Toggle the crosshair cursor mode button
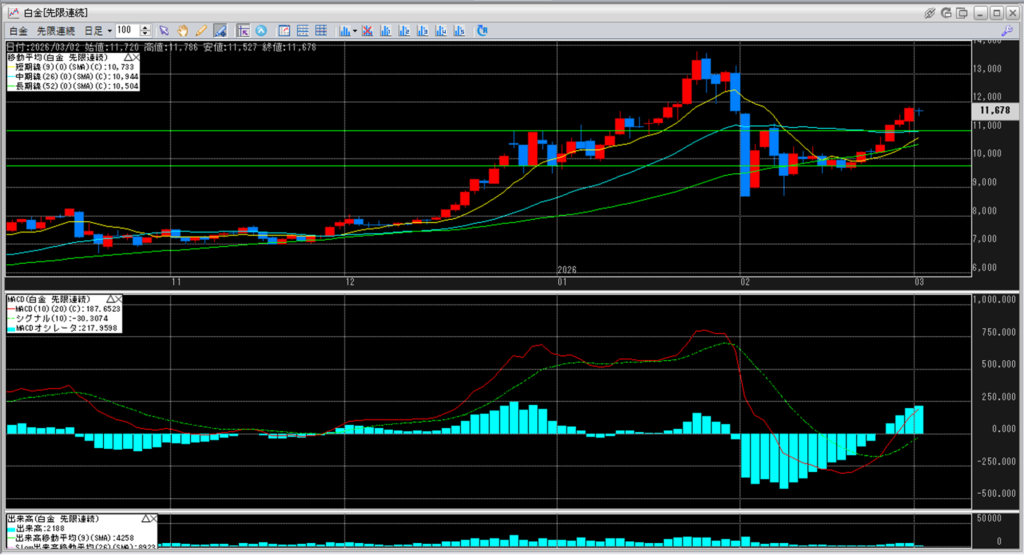1024x555 pixels. coord(243,30)
